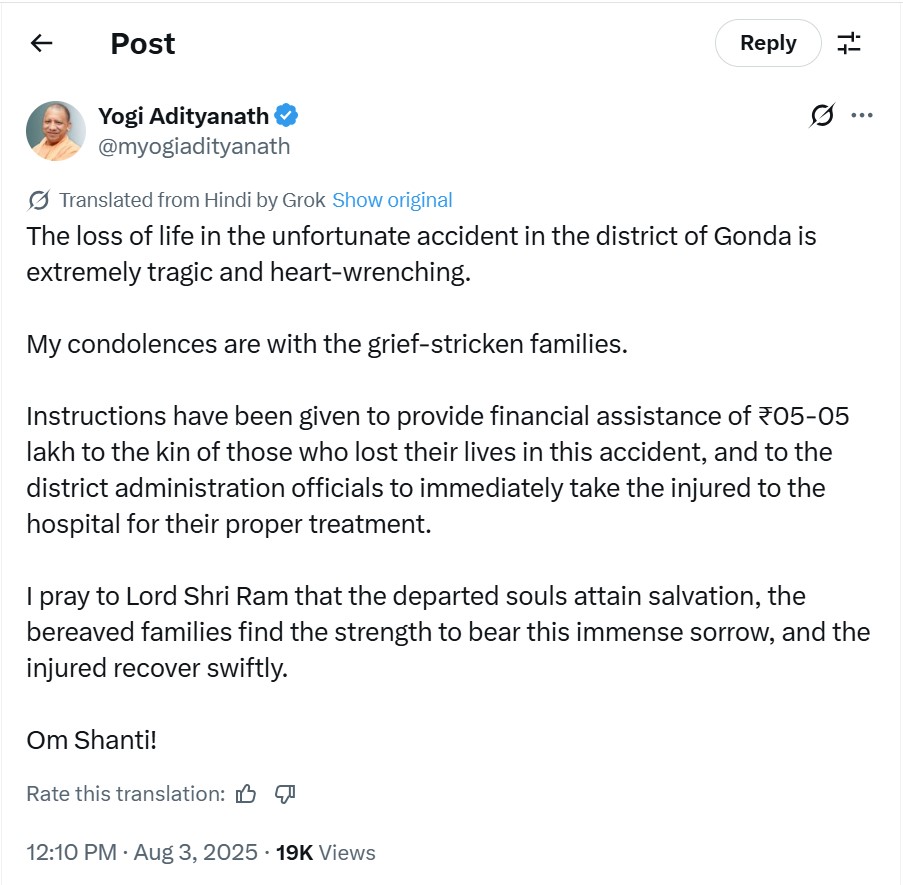Viewport: 903px width, 885px height.
Task: Click the Reply button
Action: point(767,43)
